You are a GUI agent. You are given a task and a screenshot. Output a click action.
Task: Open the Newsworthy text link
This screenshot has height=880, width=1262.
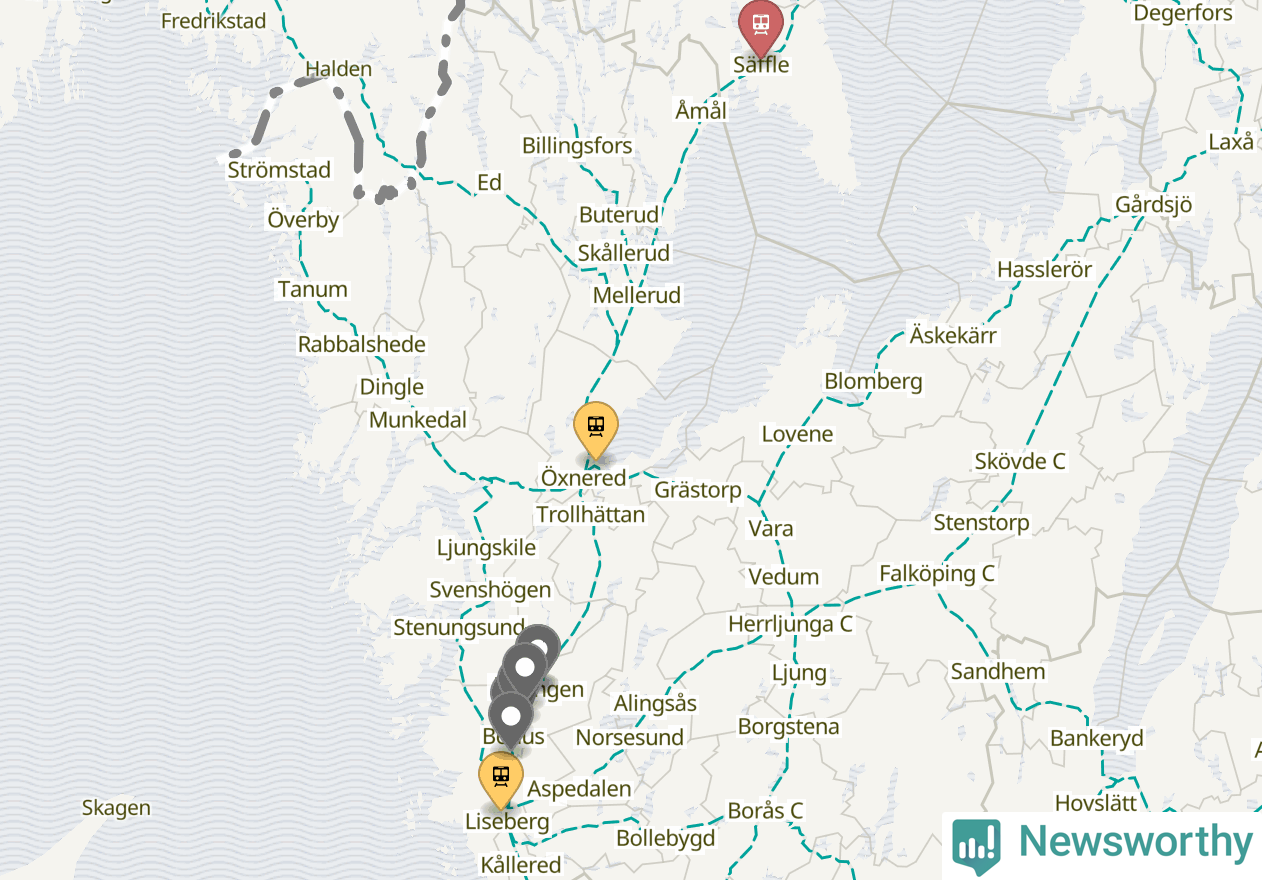click(x=1136, y=842)
